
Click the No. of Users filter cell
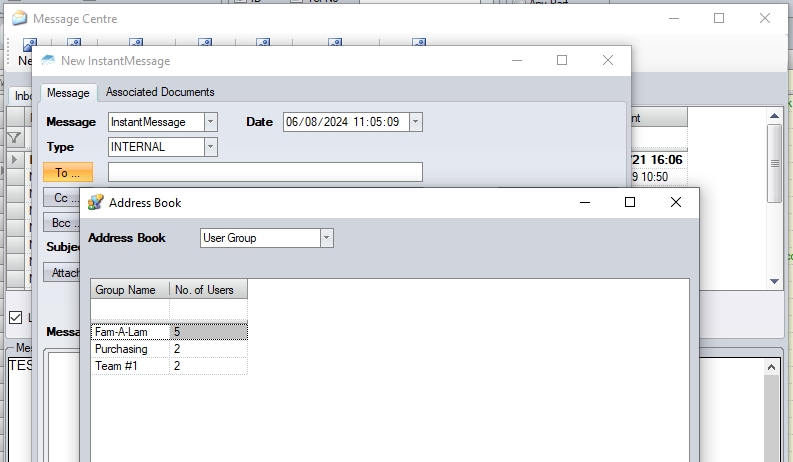[x=208, y=309]
